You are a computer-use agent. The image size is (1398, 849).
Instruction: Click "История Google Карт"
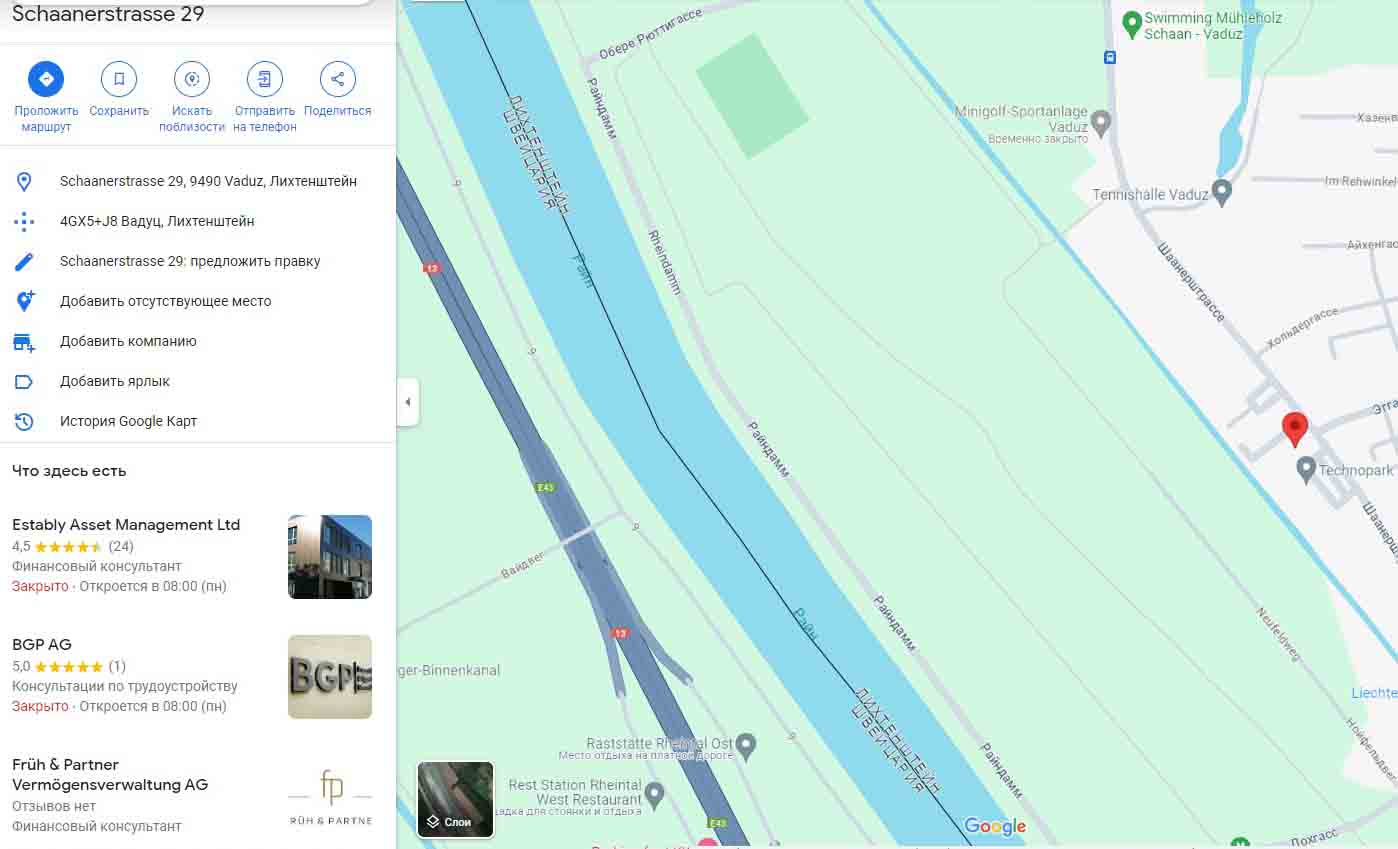[x=129, y=422]
